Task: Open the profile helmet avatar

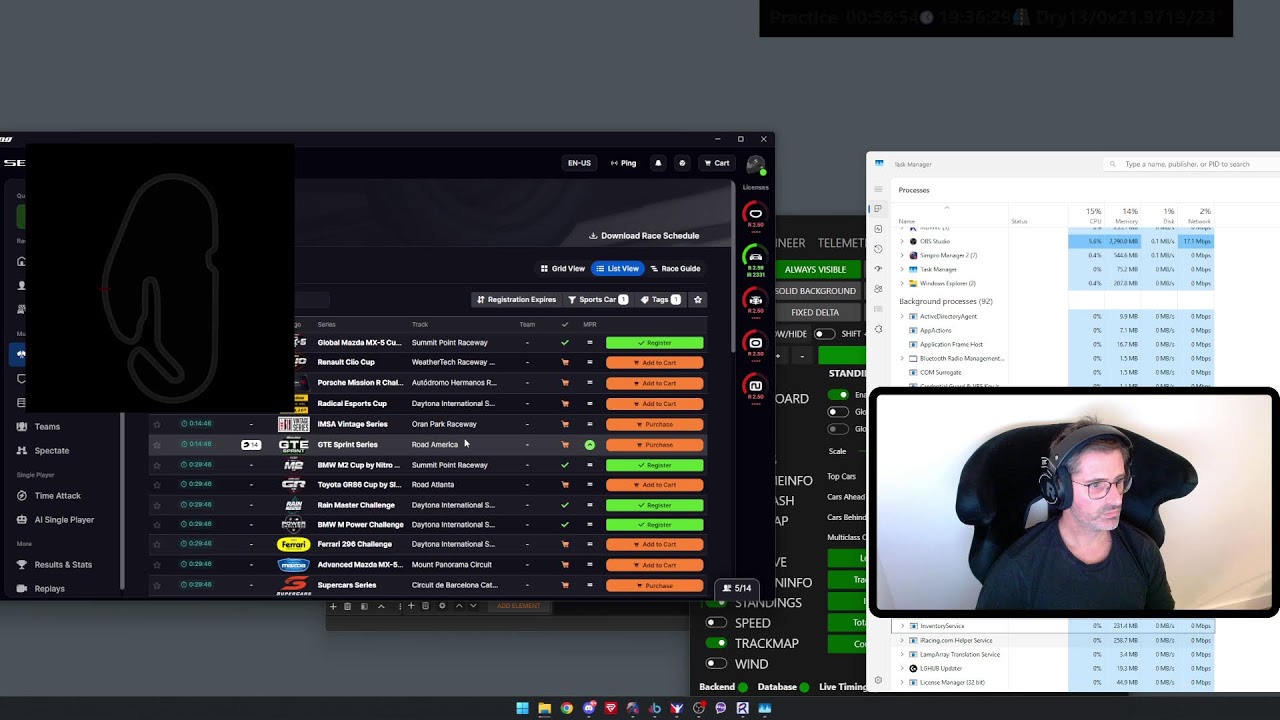Action: pyautogui.click(x=755, y=165)
